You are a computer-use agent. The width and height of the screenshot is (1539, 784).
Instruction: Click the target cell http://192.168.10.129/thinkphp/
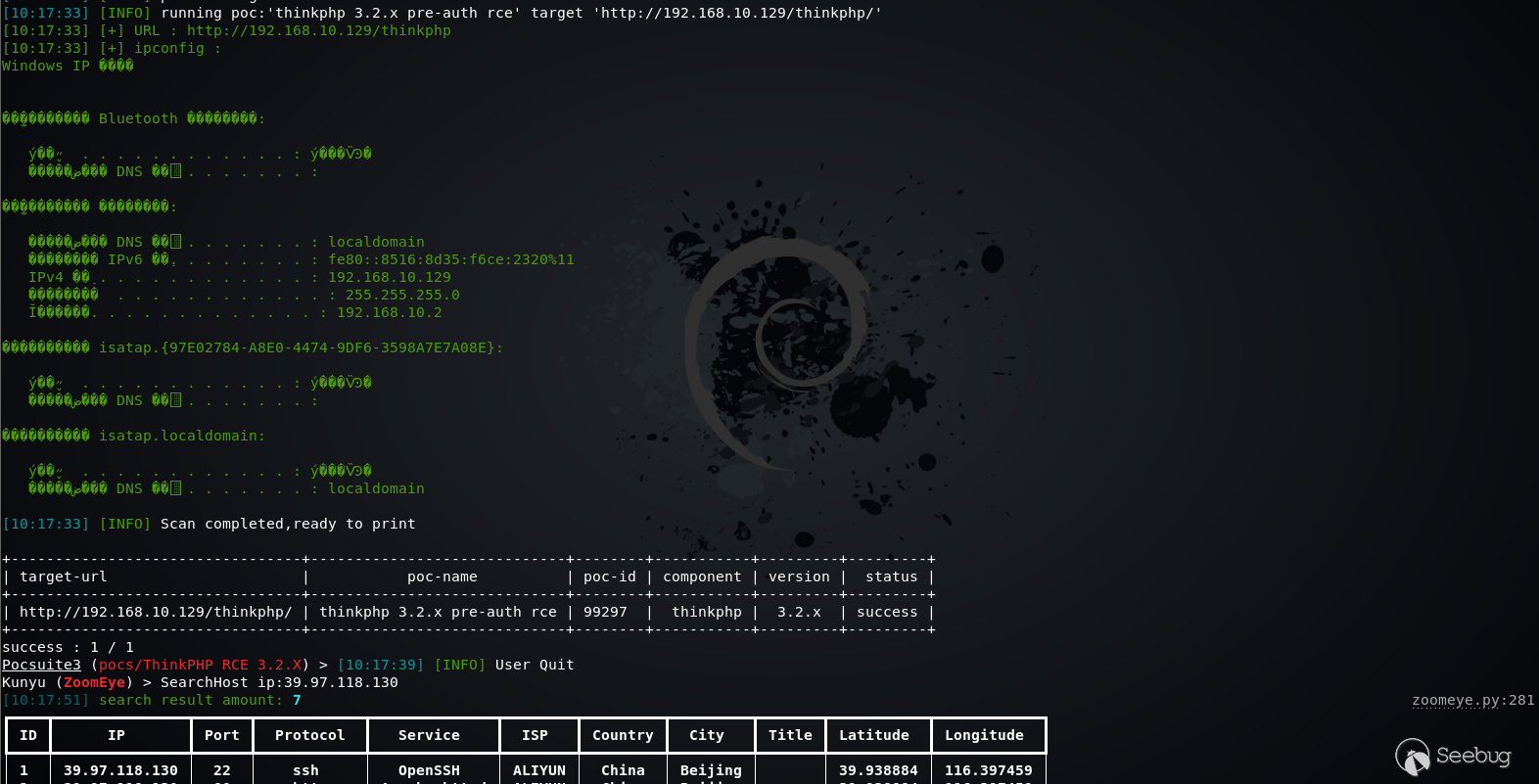[x=156, y=612]
